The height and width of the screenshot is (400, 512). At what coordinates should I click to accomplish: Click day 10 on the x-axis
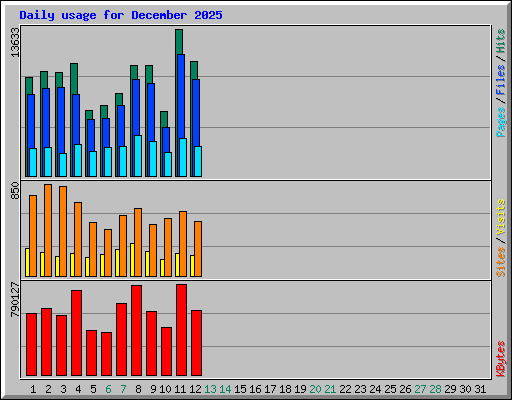(x=165, y=389)
